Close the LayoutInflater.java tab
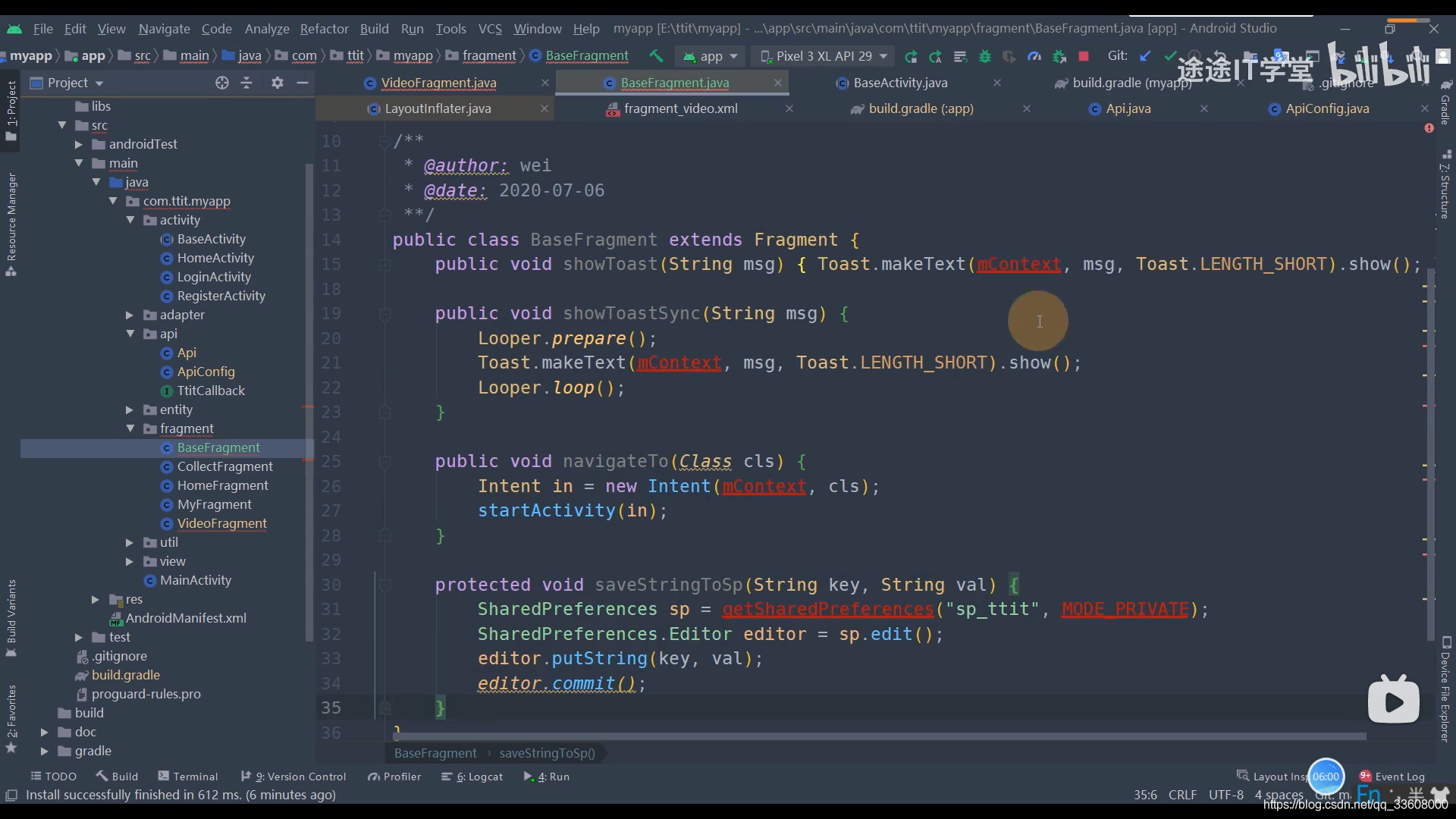Image resolution: width=1456 pixels, height=819 pixels. pyautogui.click(x=544, y=108)
